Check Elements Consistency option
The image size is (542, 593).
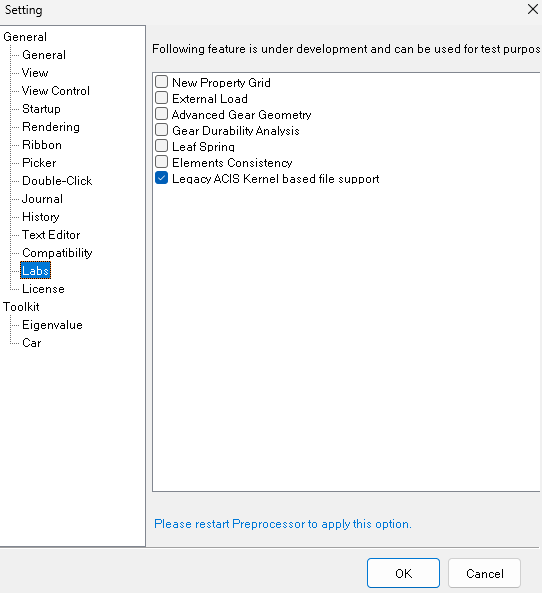162,162
